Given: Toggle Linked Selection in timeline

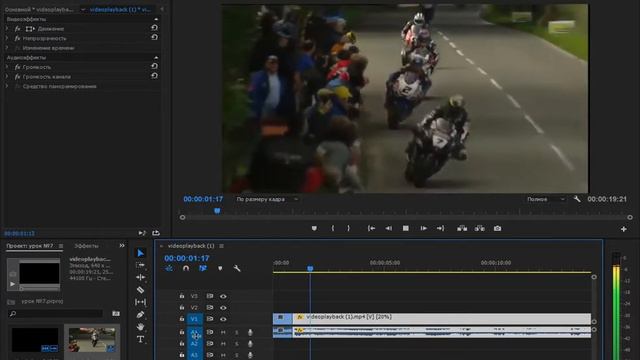Looking at the screenshot, I should [203, 268].
